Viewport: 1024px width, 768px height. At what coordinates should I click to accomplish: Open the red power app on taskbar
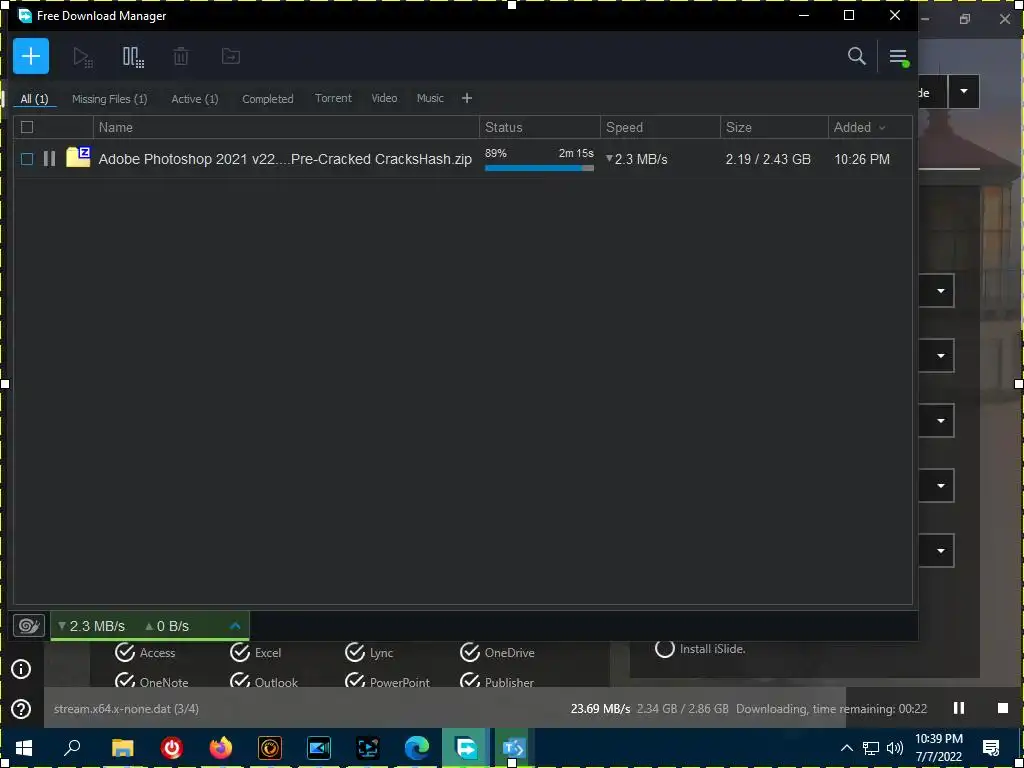172,748
